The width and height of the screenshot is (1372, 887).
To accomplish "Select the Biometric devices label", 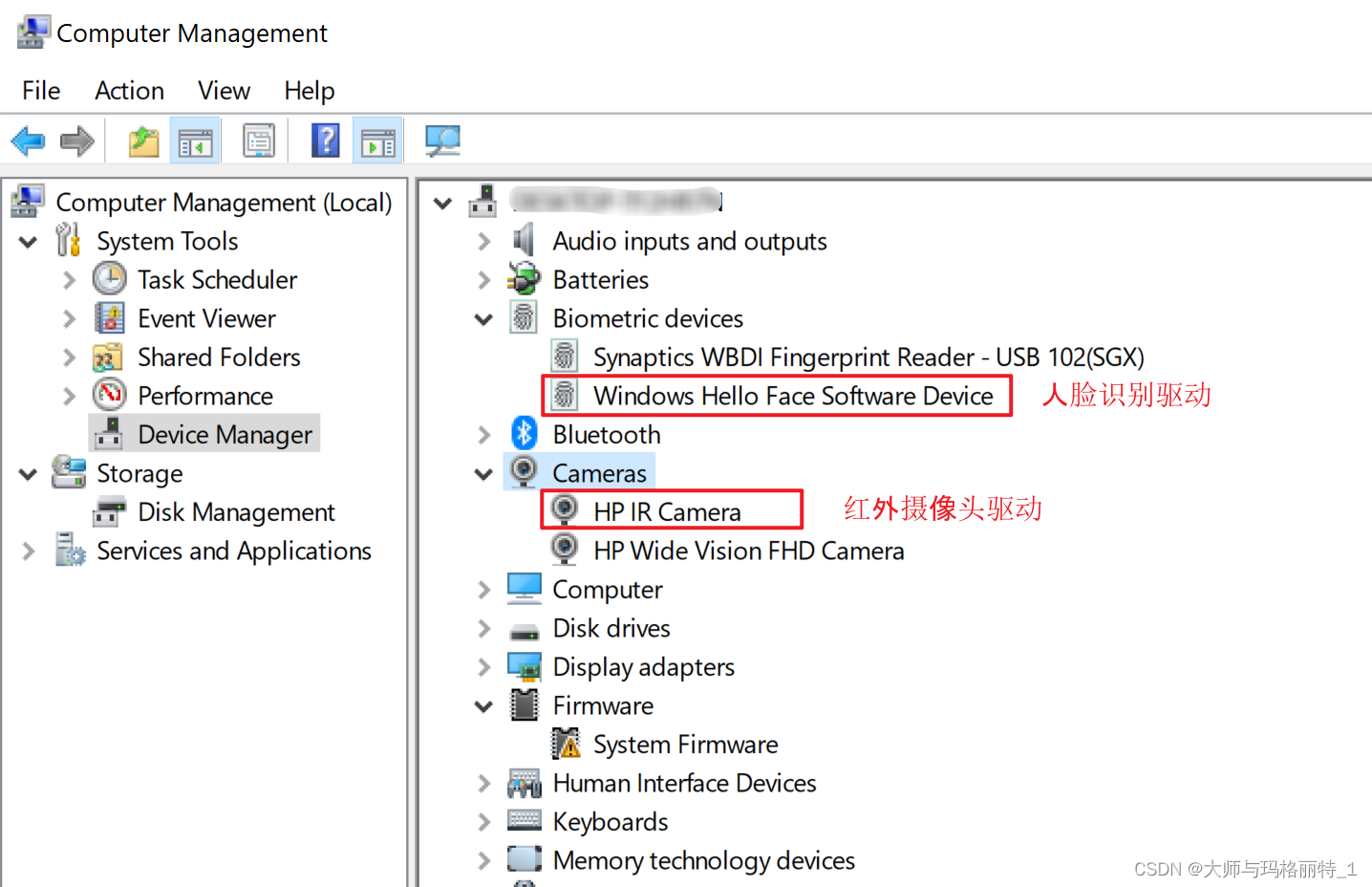I will point(648,318).
